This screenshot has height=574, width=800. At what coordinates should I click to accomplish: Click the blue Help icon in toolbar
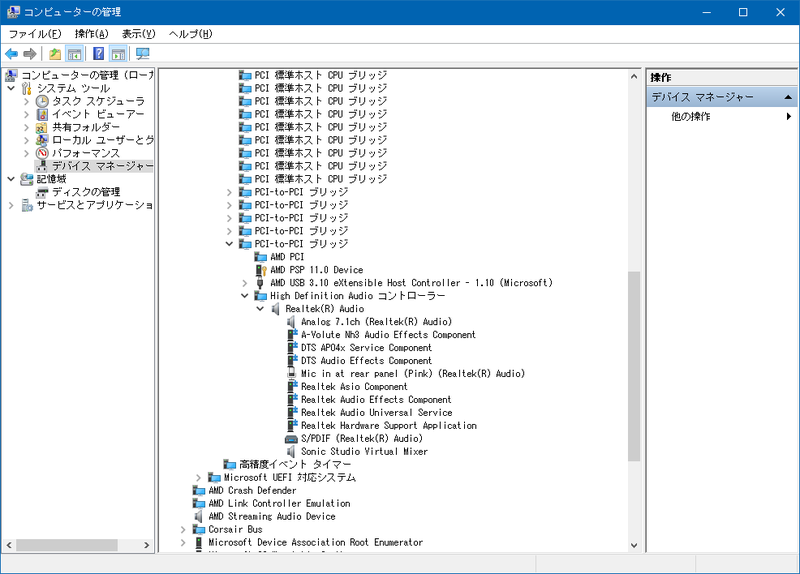(99, 54)
